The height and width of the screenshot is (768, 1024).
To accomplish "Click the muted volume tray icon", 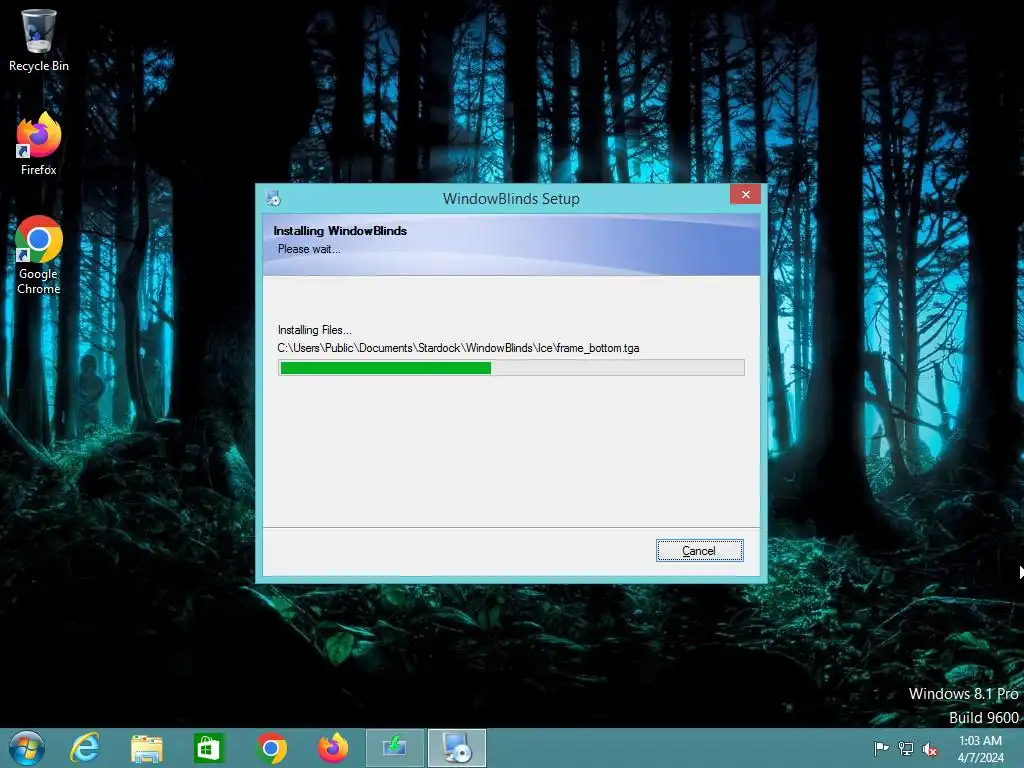I will [930, 748].
